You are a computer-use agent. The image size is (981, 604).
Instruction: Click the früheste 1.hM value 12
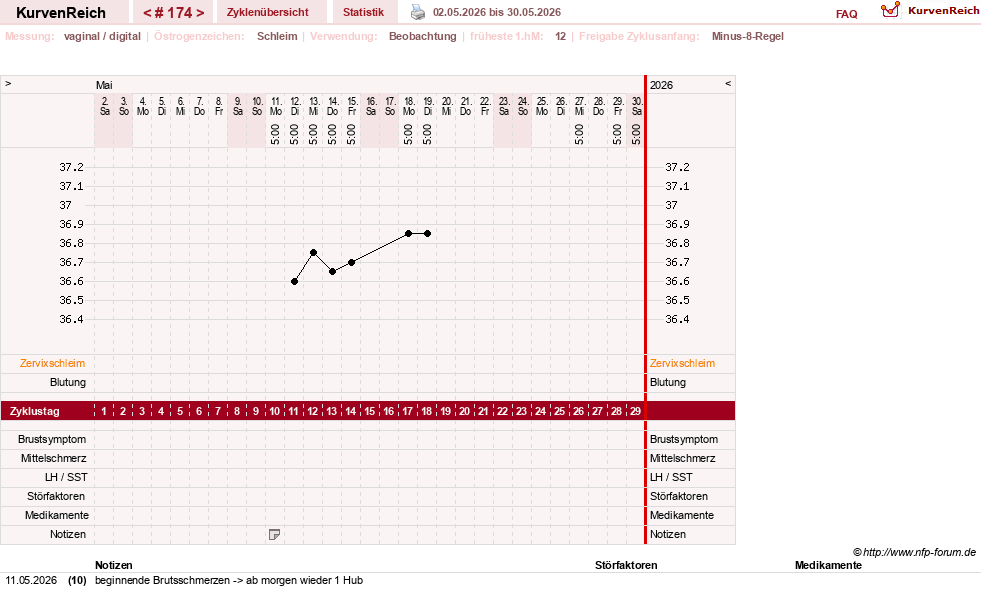click(560, 36)
